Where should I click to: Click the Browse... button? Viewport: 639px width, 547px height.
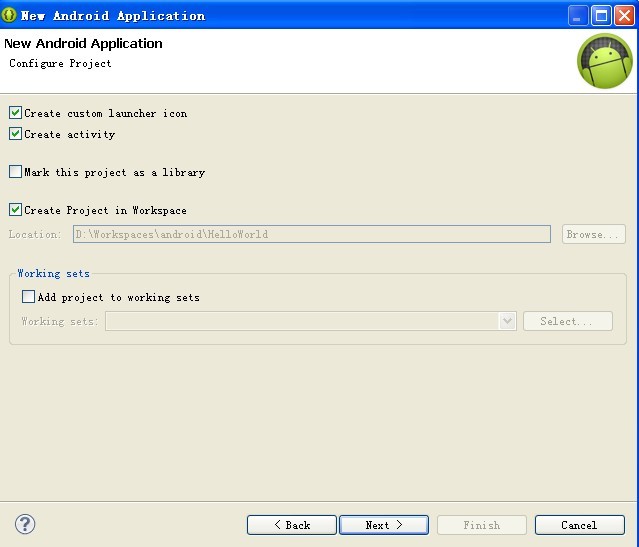click(x=593, y=234)
